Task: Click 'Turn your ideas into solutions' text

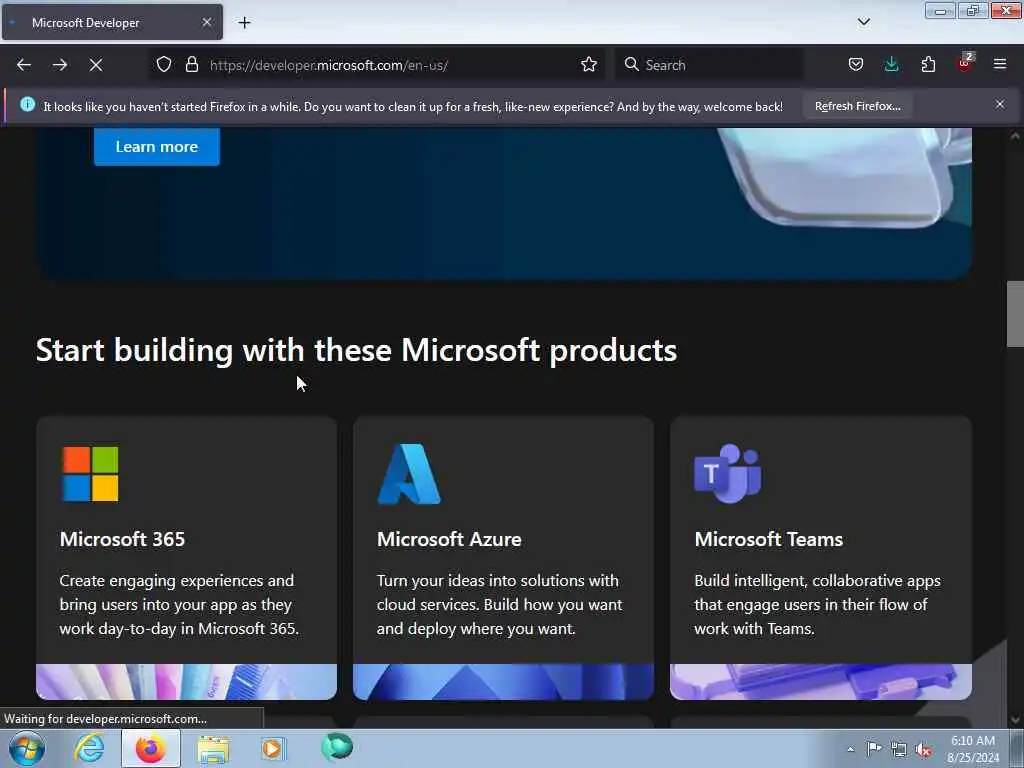Action: pyautogui.click(x=500, y=605)
